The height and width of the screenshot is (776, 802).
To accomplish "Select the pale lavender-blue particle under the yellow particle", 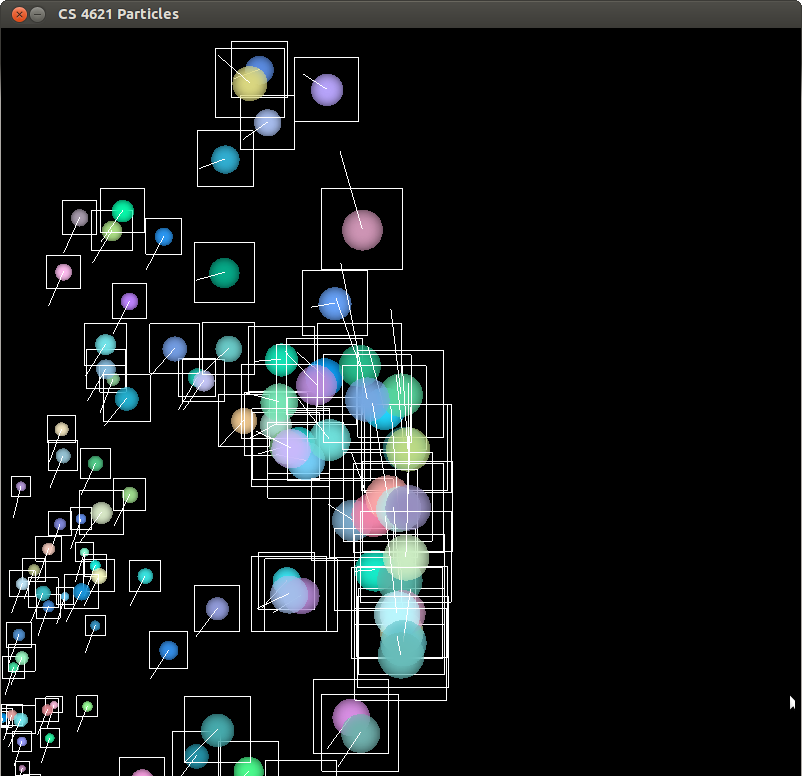I will coord(267,123).
